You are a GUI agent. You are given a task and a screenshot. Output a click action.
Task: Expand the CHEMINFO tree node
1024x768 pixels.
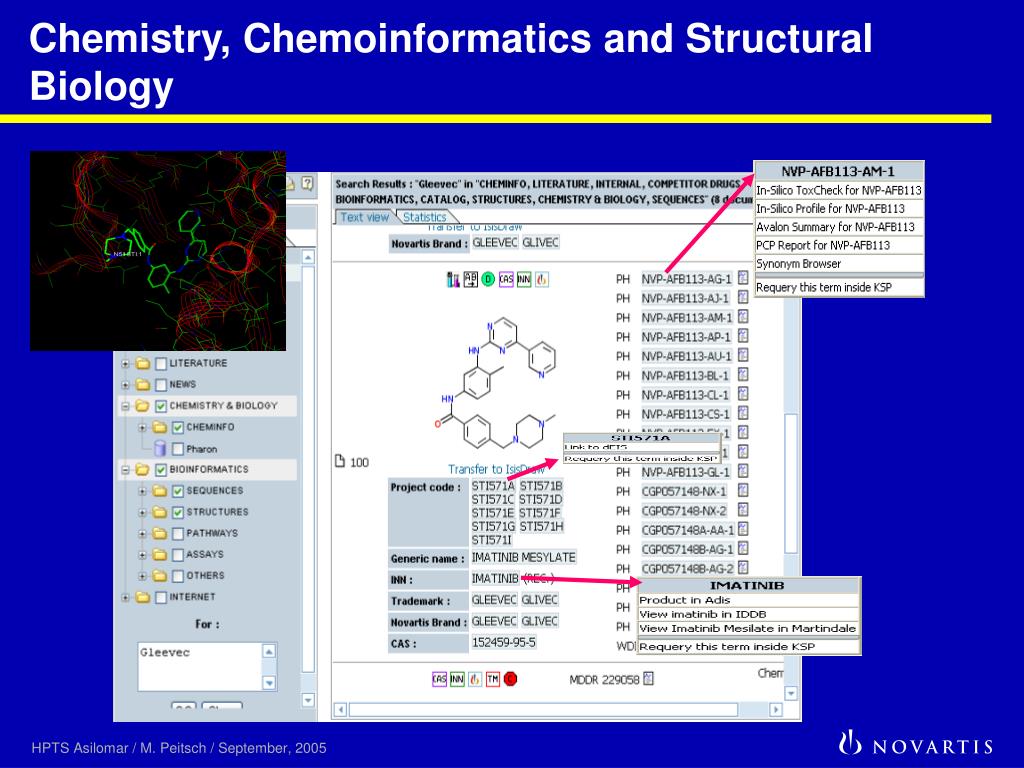(x=142, y=428)
